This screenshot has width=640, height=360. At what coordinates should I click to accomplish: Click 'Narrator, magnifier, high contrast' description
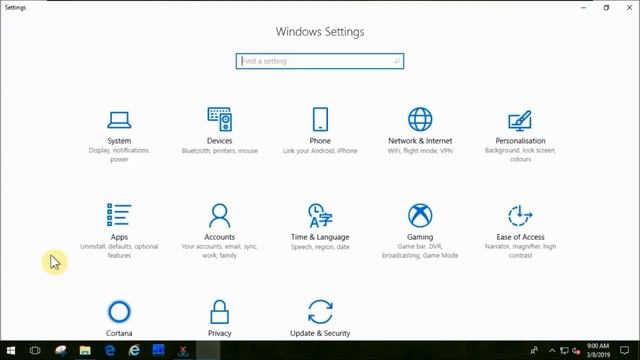pos(520,251)
